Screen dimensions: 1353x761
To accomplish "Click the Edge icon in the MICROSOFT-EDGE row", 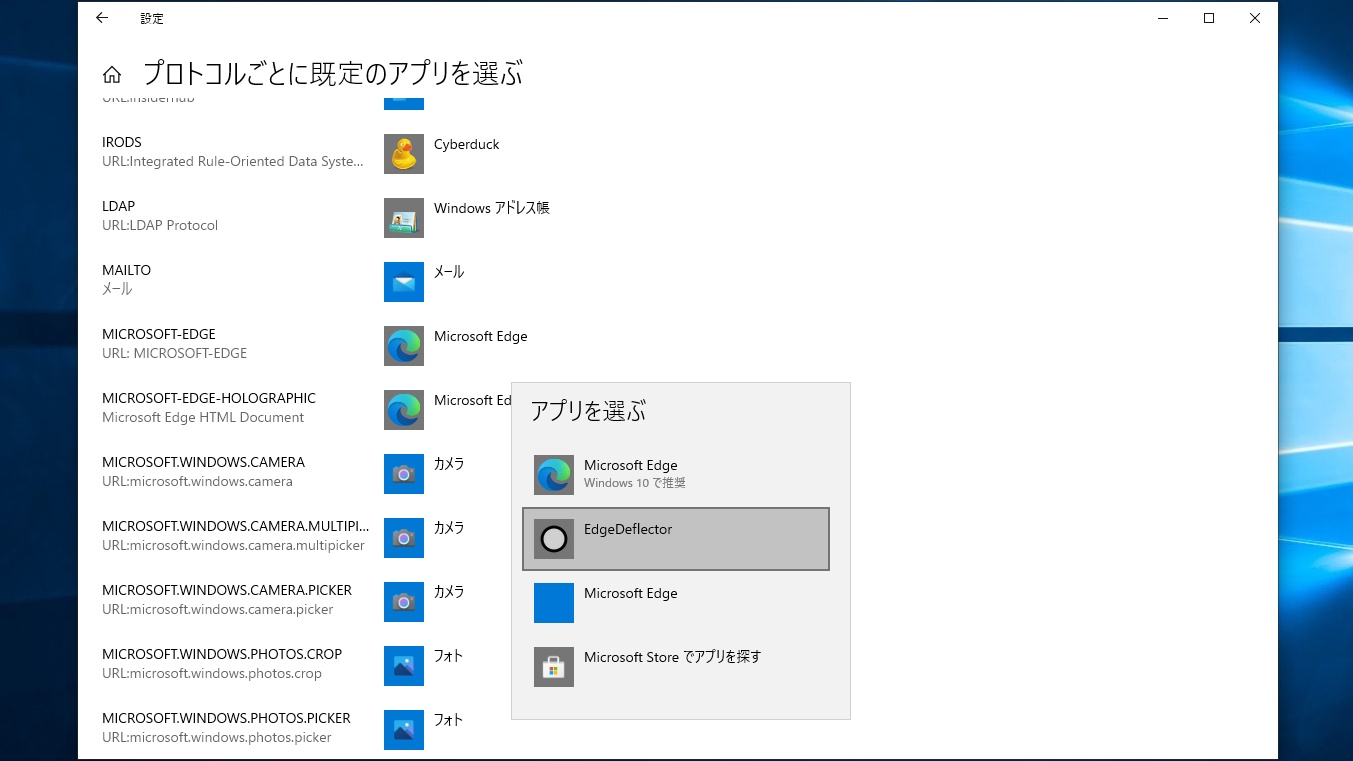I will 404,346.
